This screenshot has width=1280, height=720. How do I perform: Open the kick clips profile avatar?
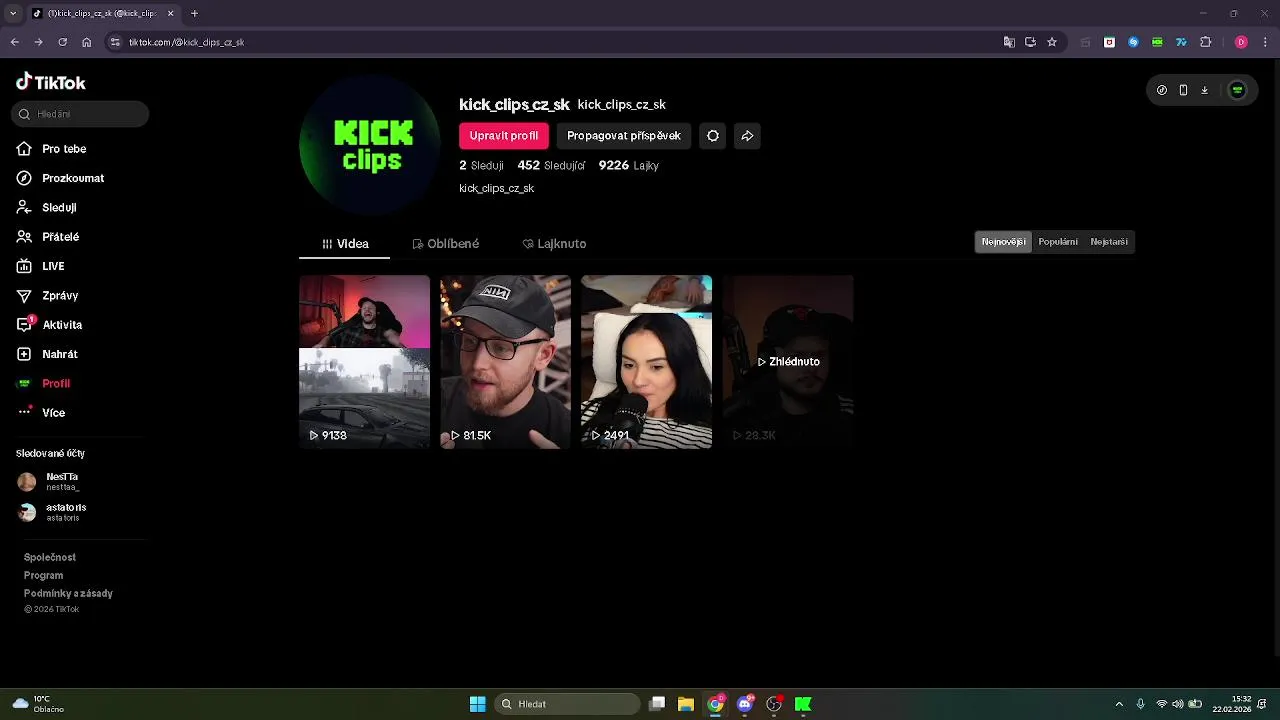point(370,145)
